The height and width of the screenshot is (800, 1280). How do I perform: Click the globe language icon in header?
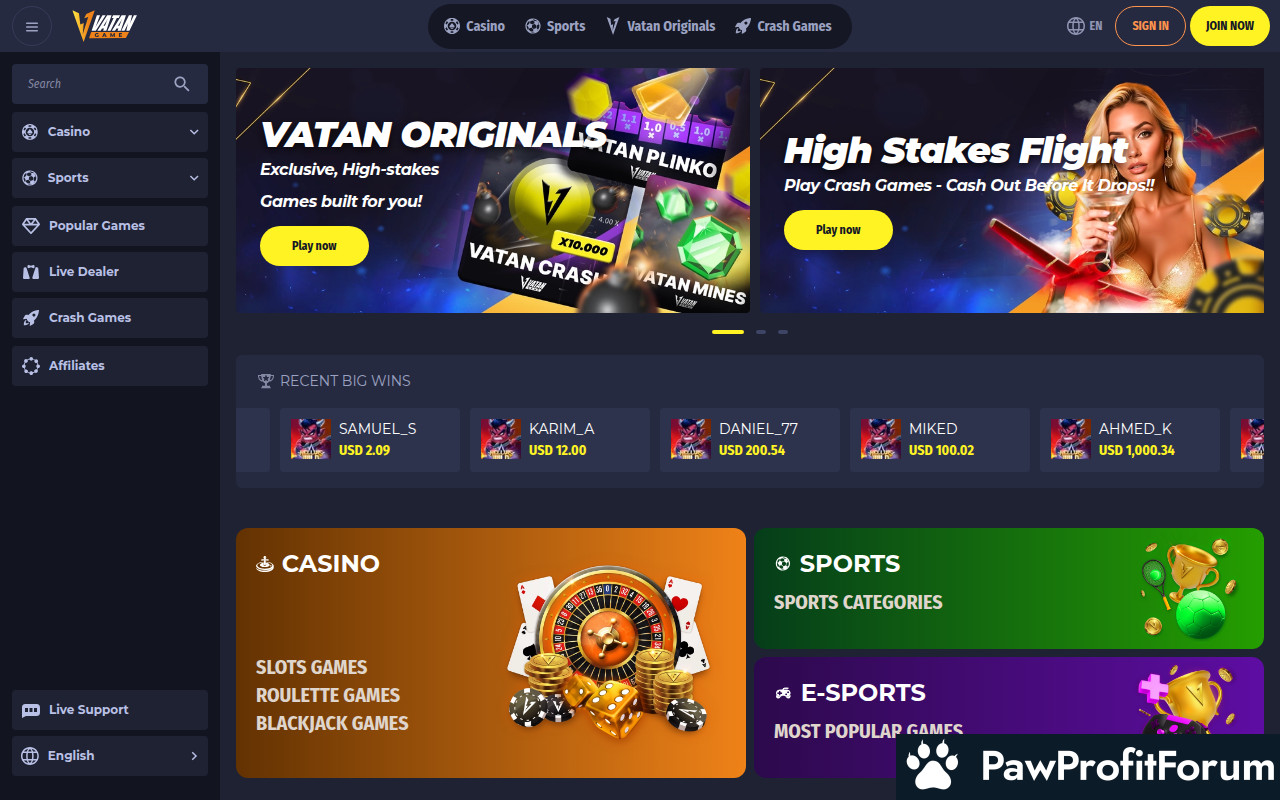[1076, 26]
